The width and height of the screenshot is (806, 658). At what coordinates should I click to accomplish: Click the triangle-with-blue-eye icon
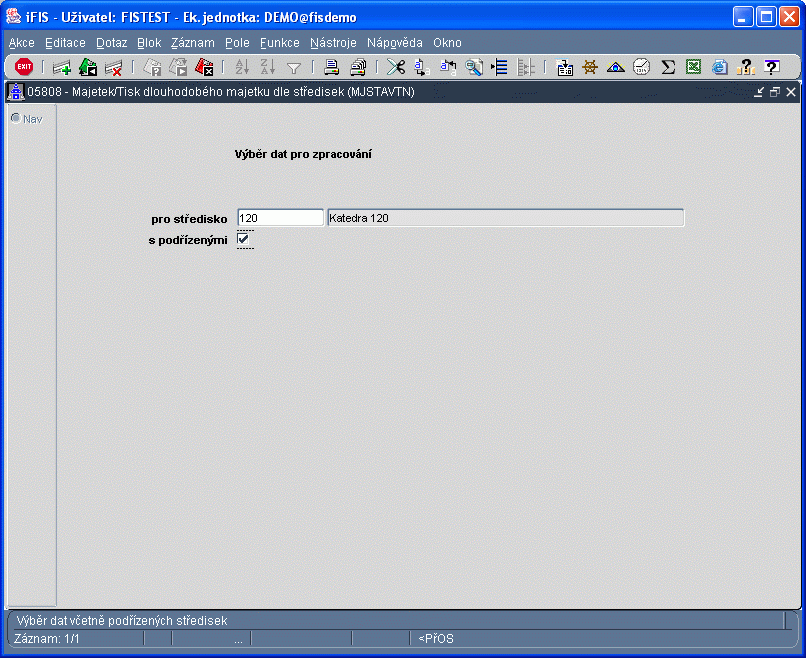pos(616,67)
